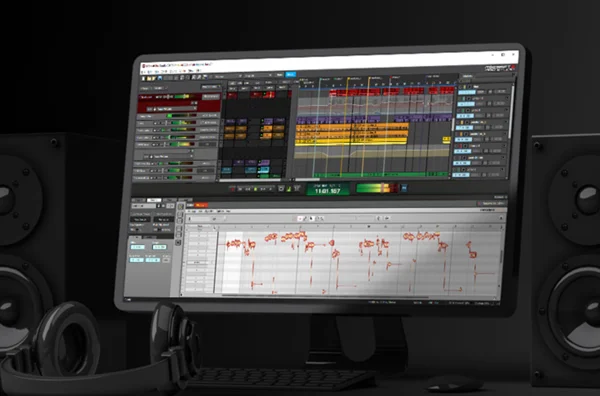The height and width of the screenshot is (396, 600).
Task: Click the green Play button in transport
Action: point(256,189)
